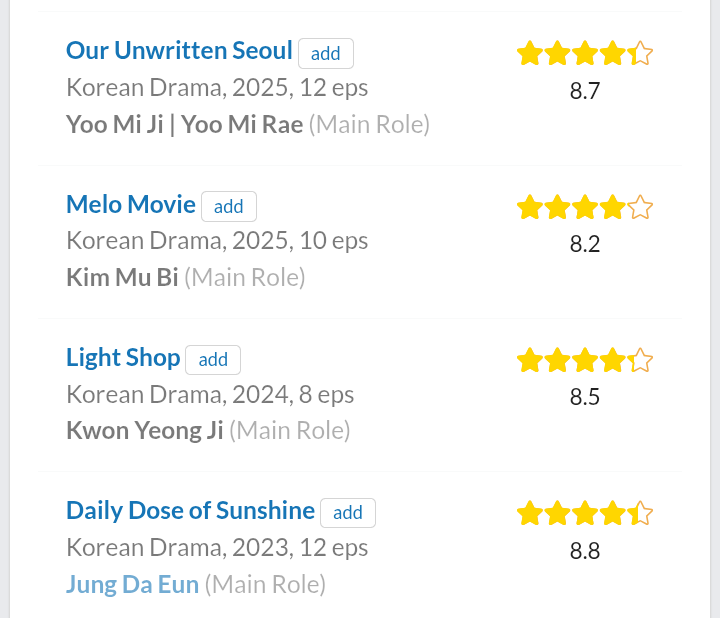Click the empty fifth star for Melo Movie

[x=640, y=207]
